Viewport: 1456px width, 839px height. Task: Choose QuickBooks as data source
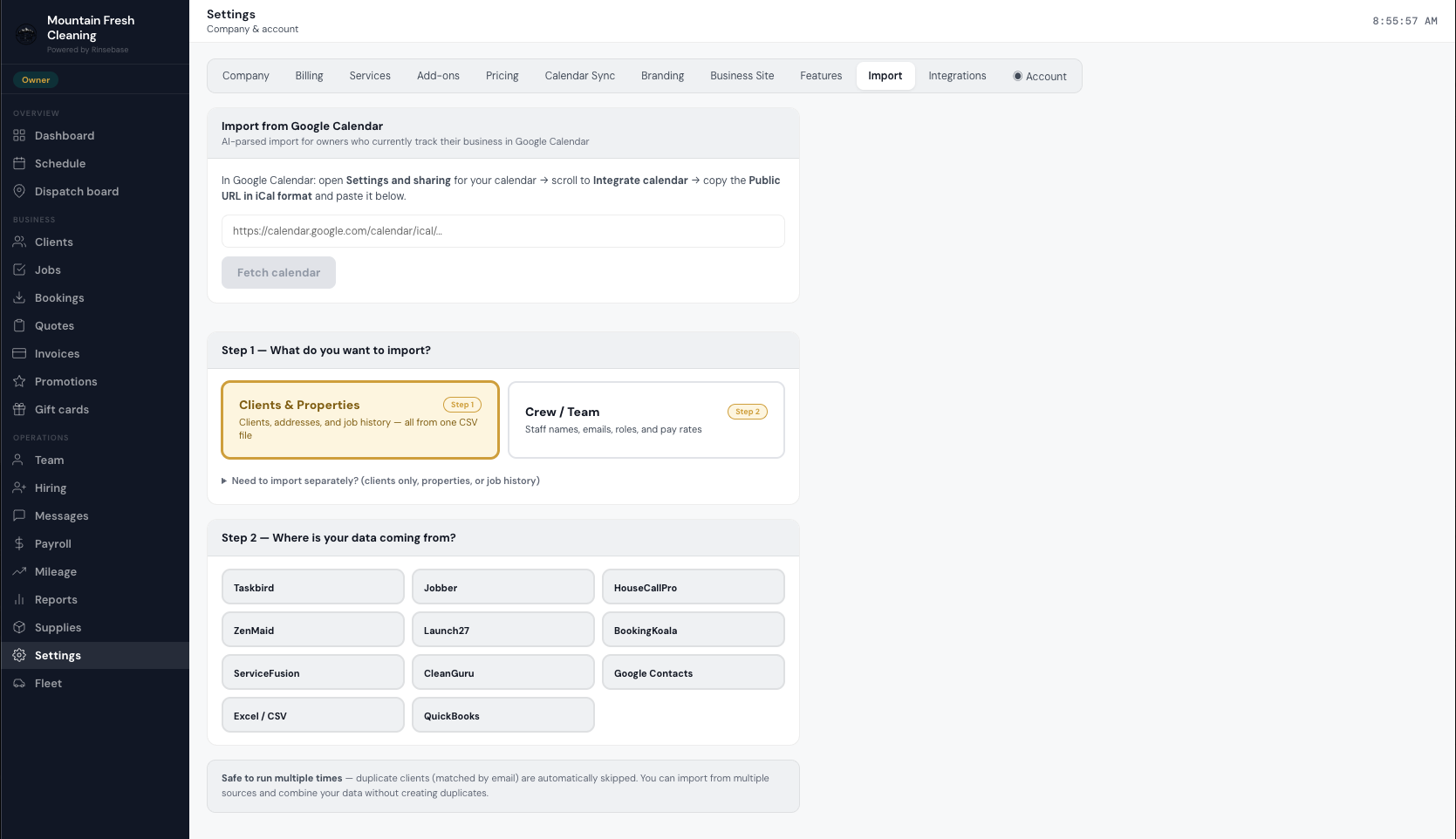pos(503,715)
